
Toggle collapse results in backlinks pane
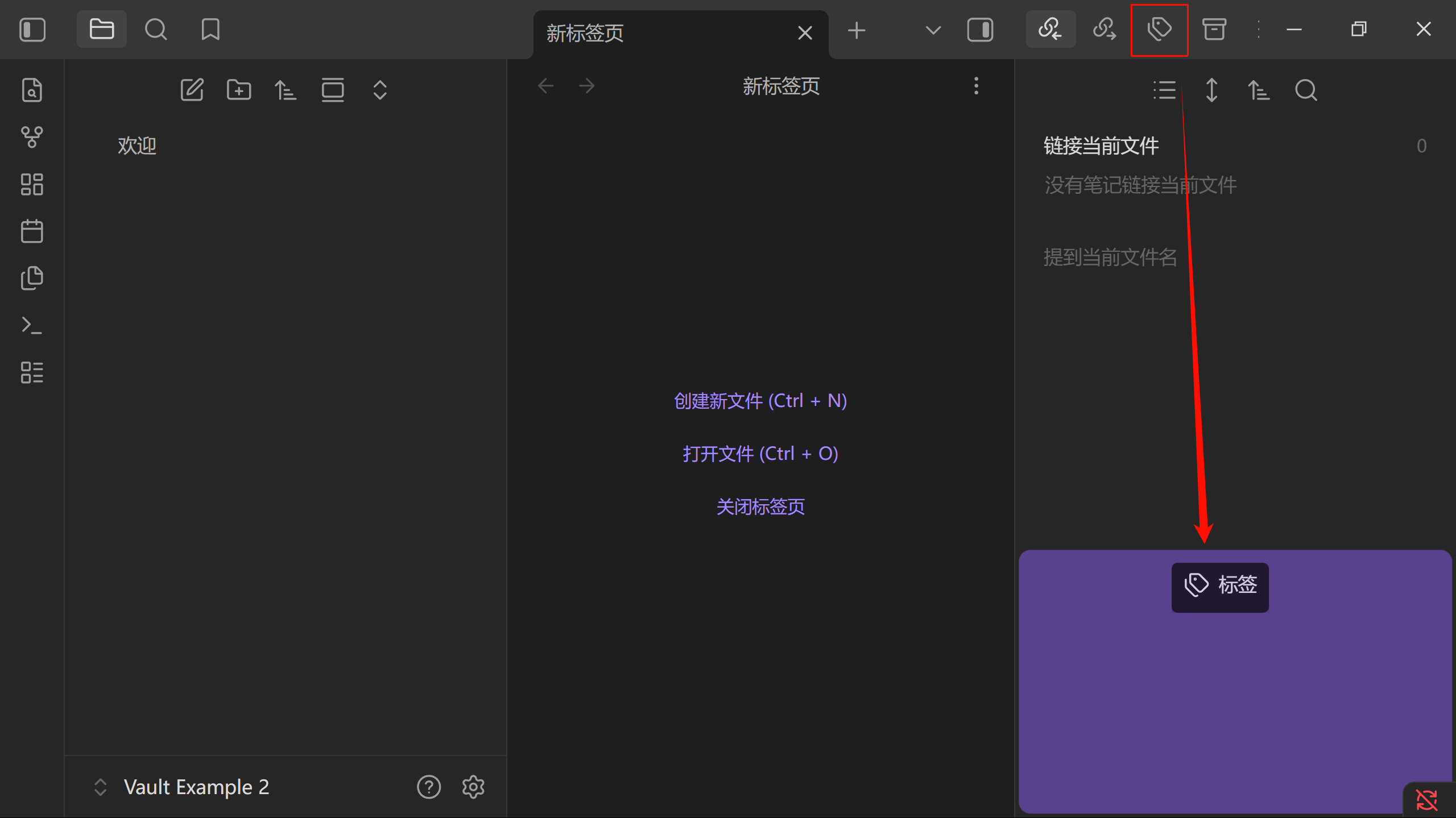1164,90
